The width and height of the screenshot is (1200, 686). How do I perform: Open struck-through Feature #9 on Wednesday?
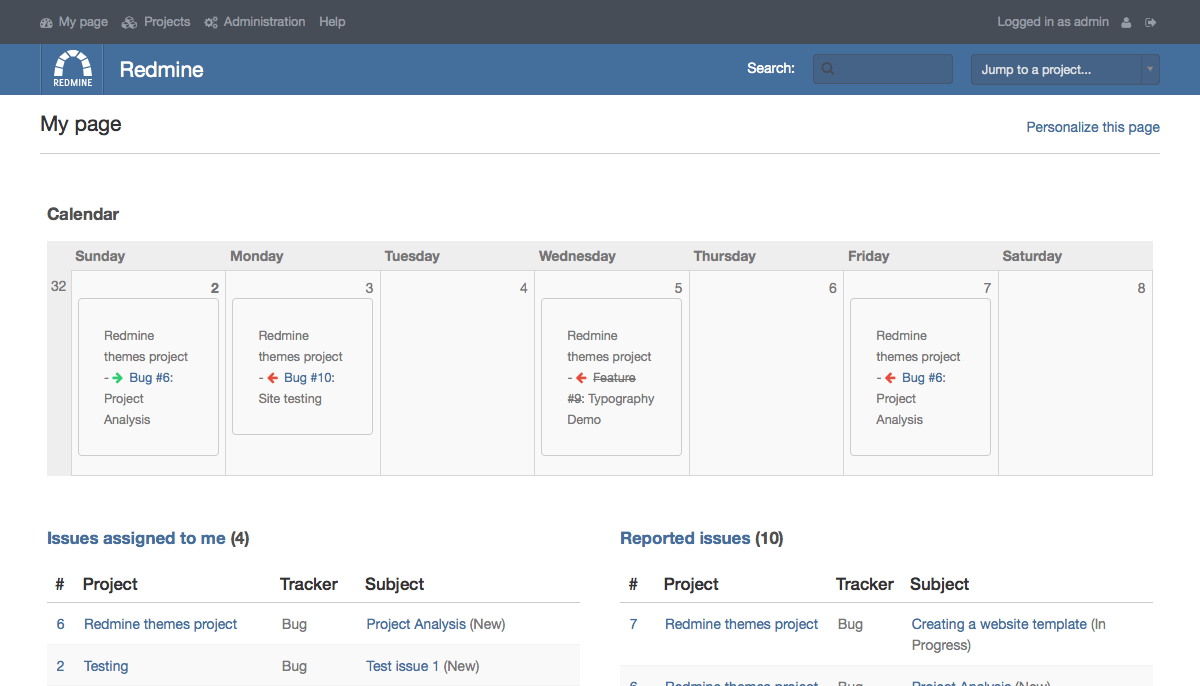[x=613, y=378]
